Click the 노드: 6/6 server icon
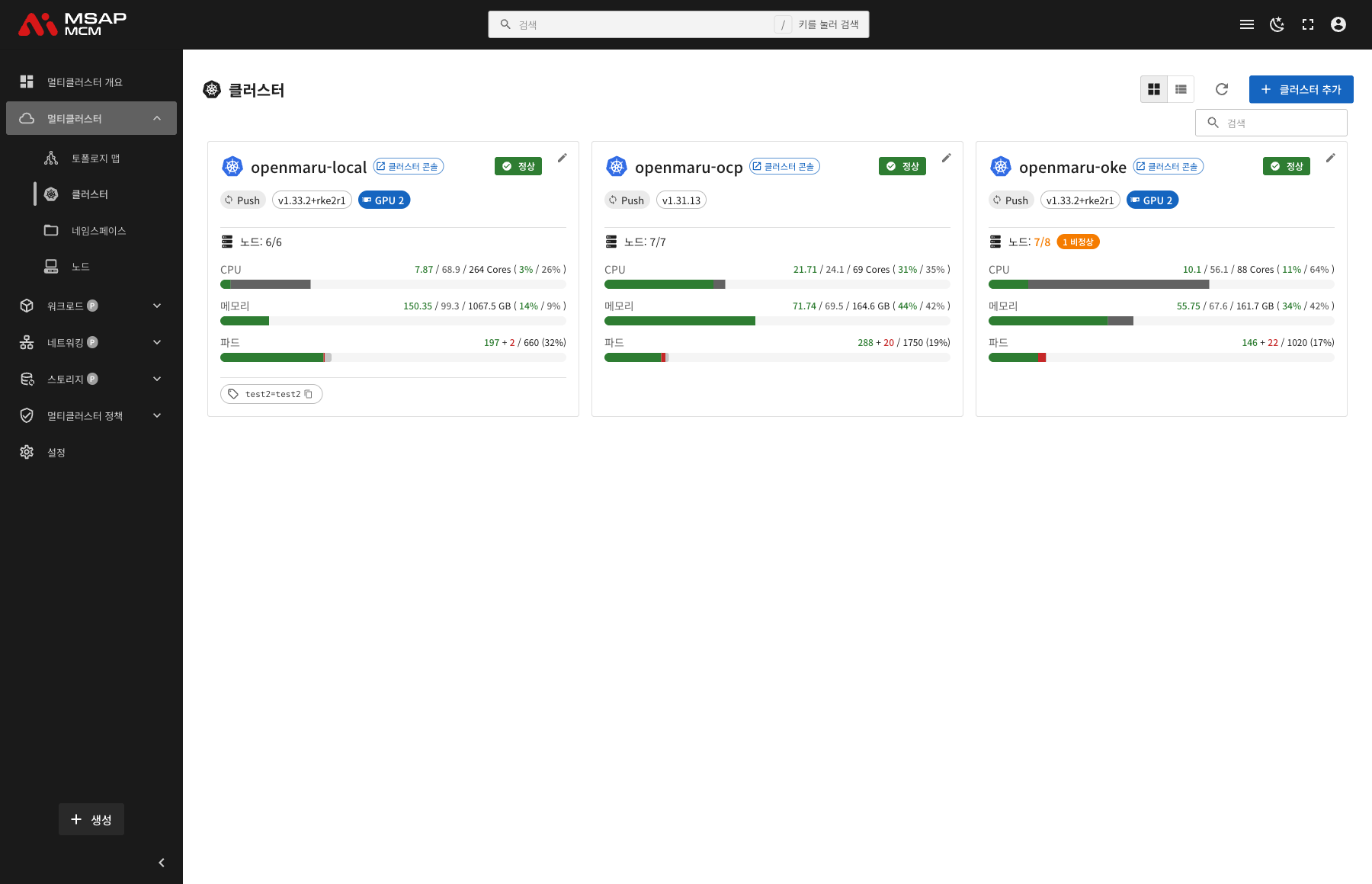Screen dimensions: 1372x884 click(227, 242)
